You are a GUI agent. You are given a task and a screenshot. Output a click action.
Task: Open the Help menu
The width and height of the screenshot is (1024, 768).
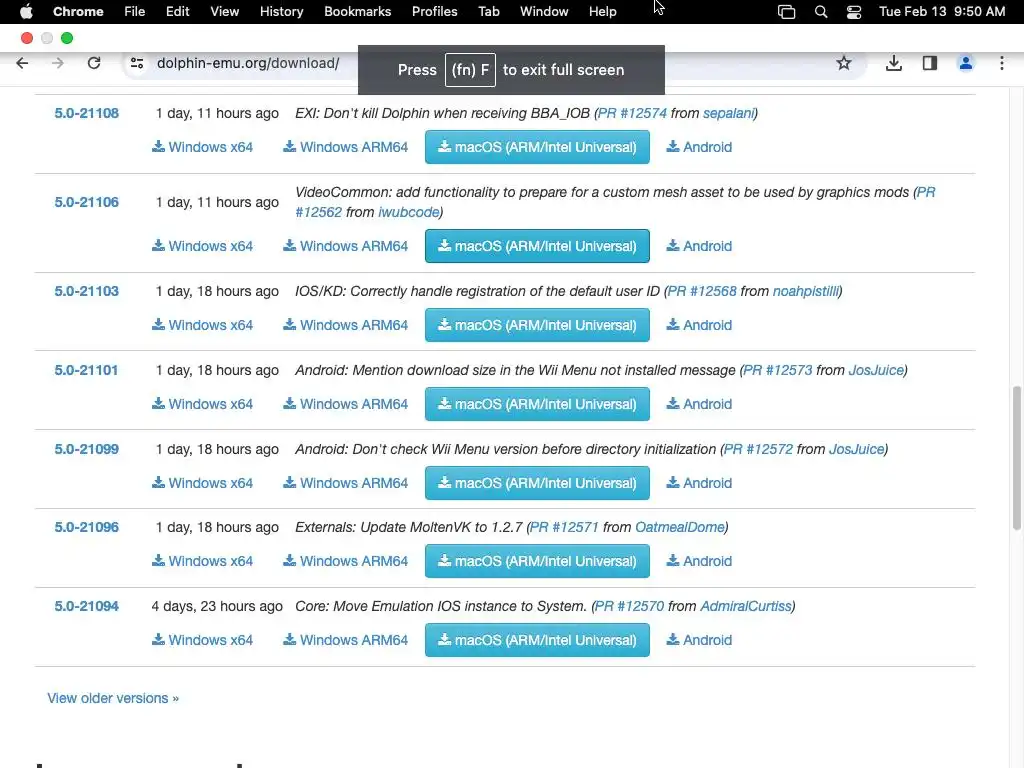pyautogui.click(x=602, y=12)
